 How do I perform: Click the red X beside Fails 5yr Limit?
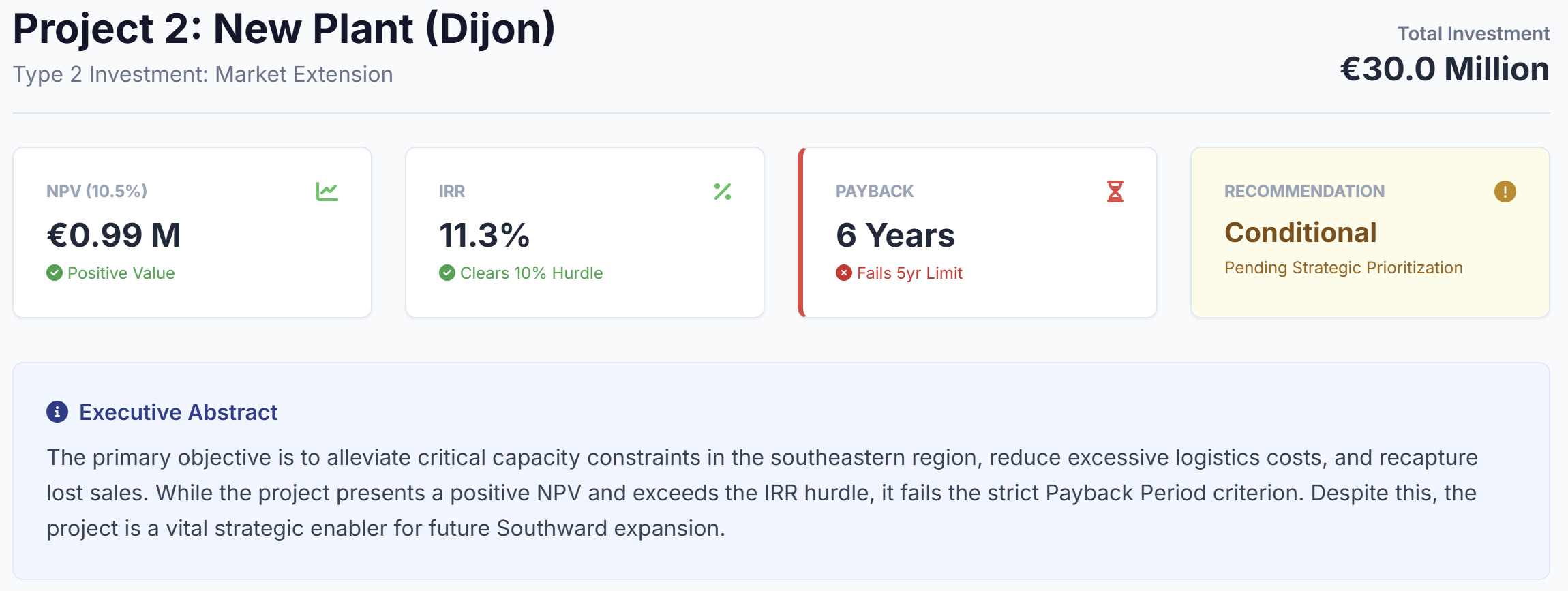[x=844, y=273]
